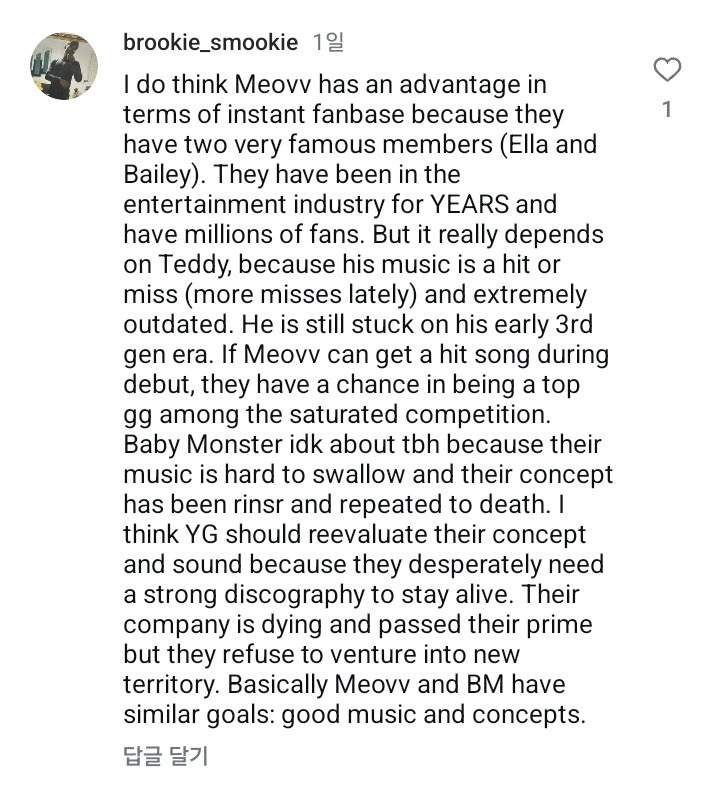Click the 1일 comment timestamp
The width and height of the screenshot is (720, 799).
pyautogui.click(x=328, y=42)
